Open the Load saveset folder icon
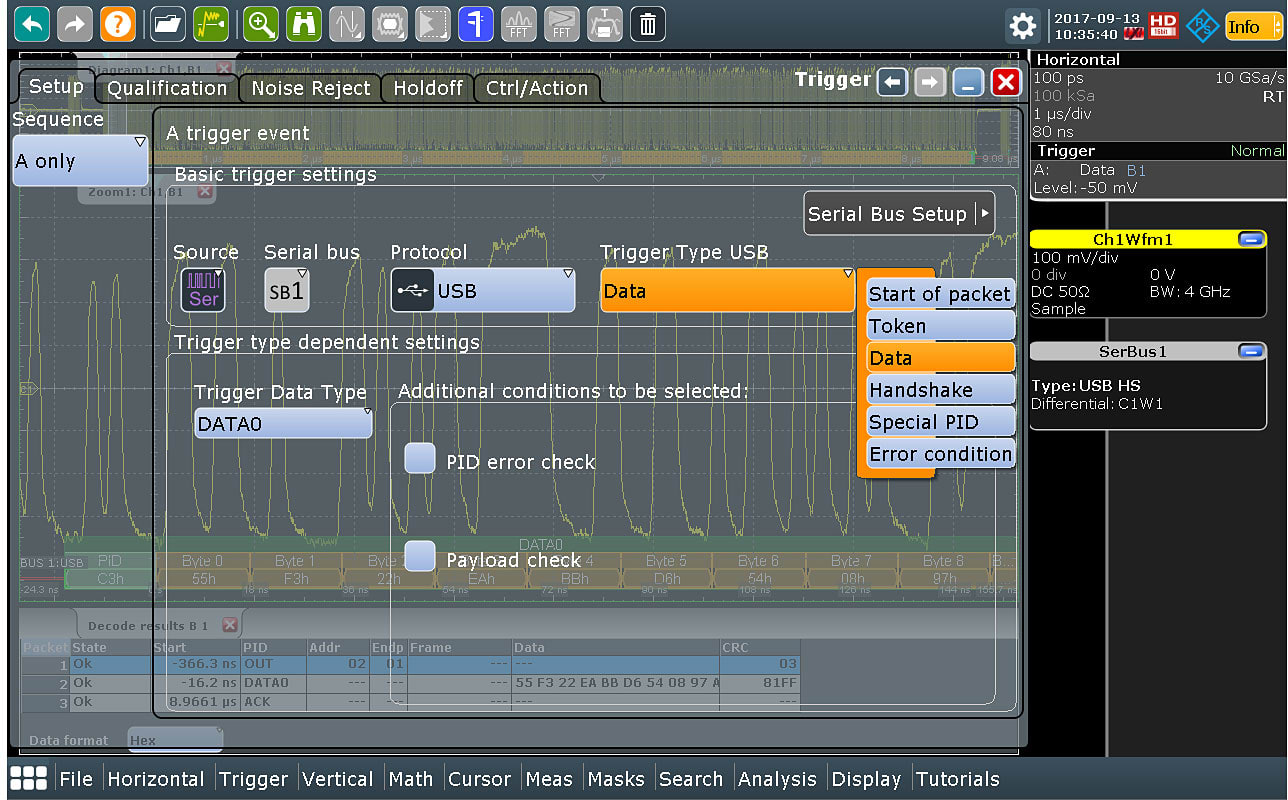The width and height of the screenshot is (1288, 800). 168,23
